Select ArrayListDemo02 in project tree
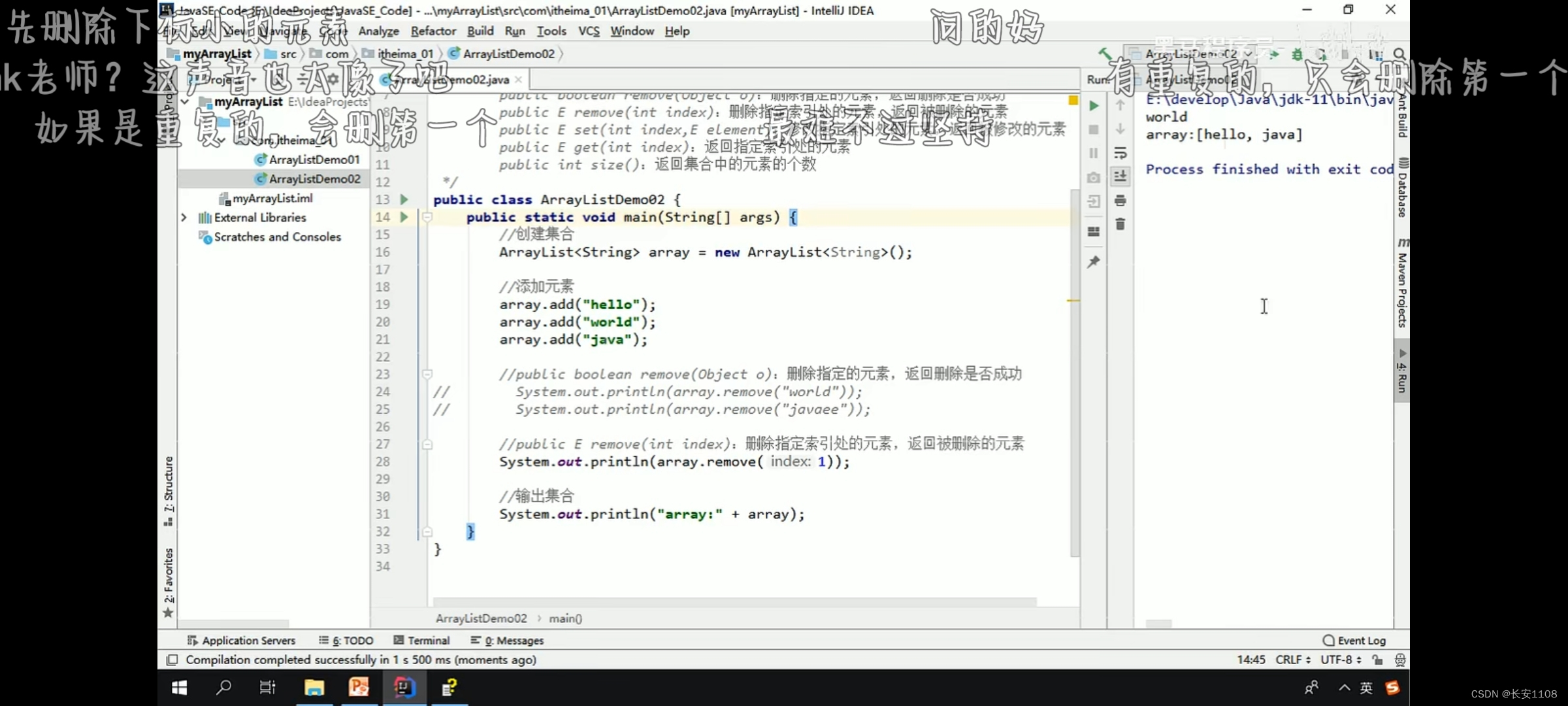This screenshot has width=1568, height=706. coord(307,178)
